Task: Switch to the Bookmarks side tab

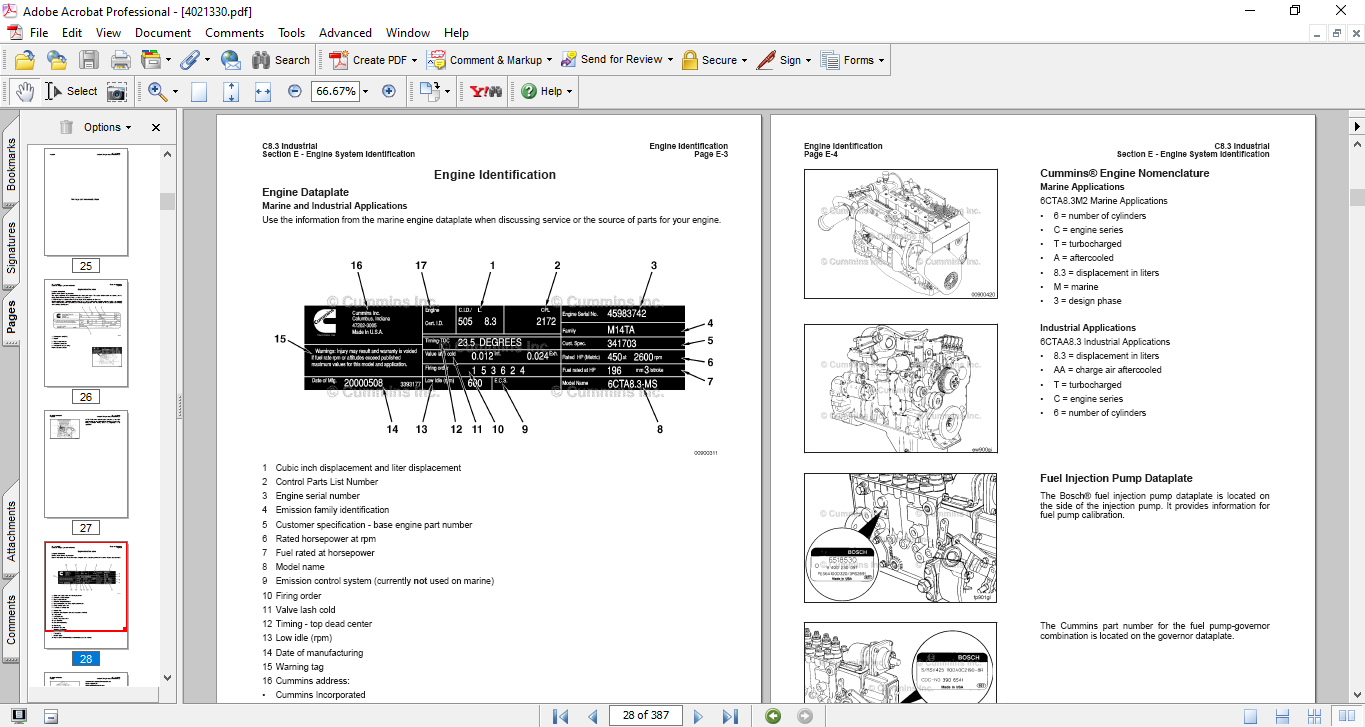Action: pyautogui.click(x=12, y=165)
